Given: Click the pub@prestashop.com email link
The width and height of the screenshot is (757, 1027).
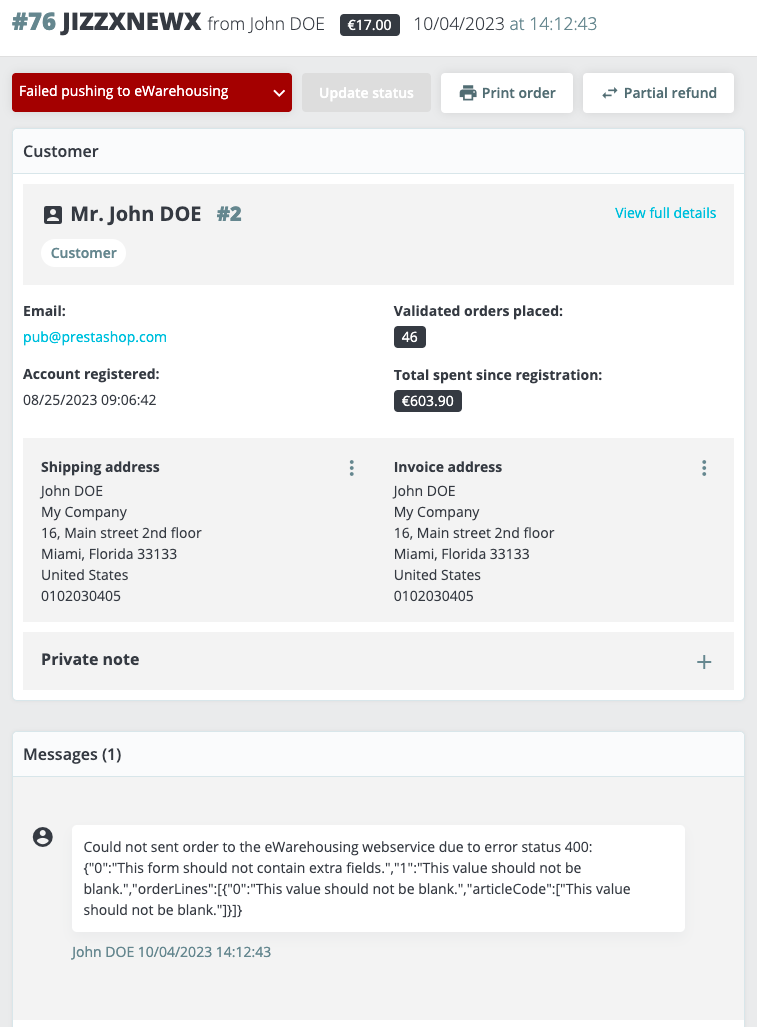Looking at the screenshot, I should (x=95, y=337).
